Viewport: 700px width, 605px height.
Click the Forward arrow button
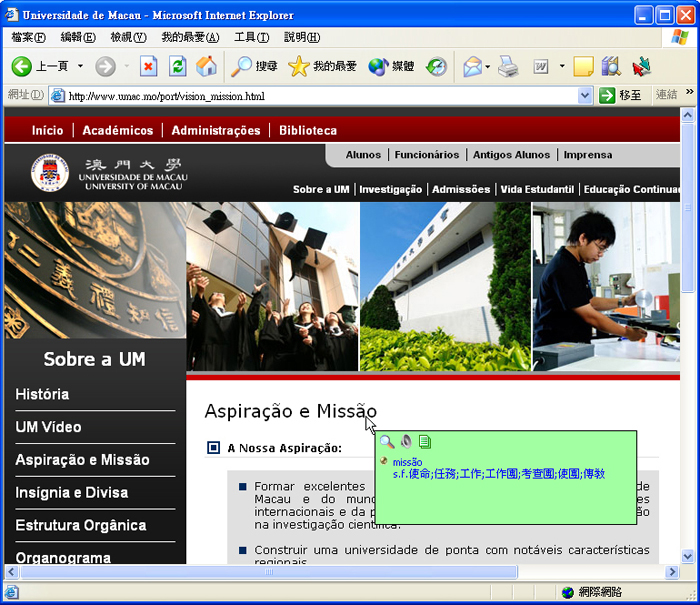click(x=105, y=67)
